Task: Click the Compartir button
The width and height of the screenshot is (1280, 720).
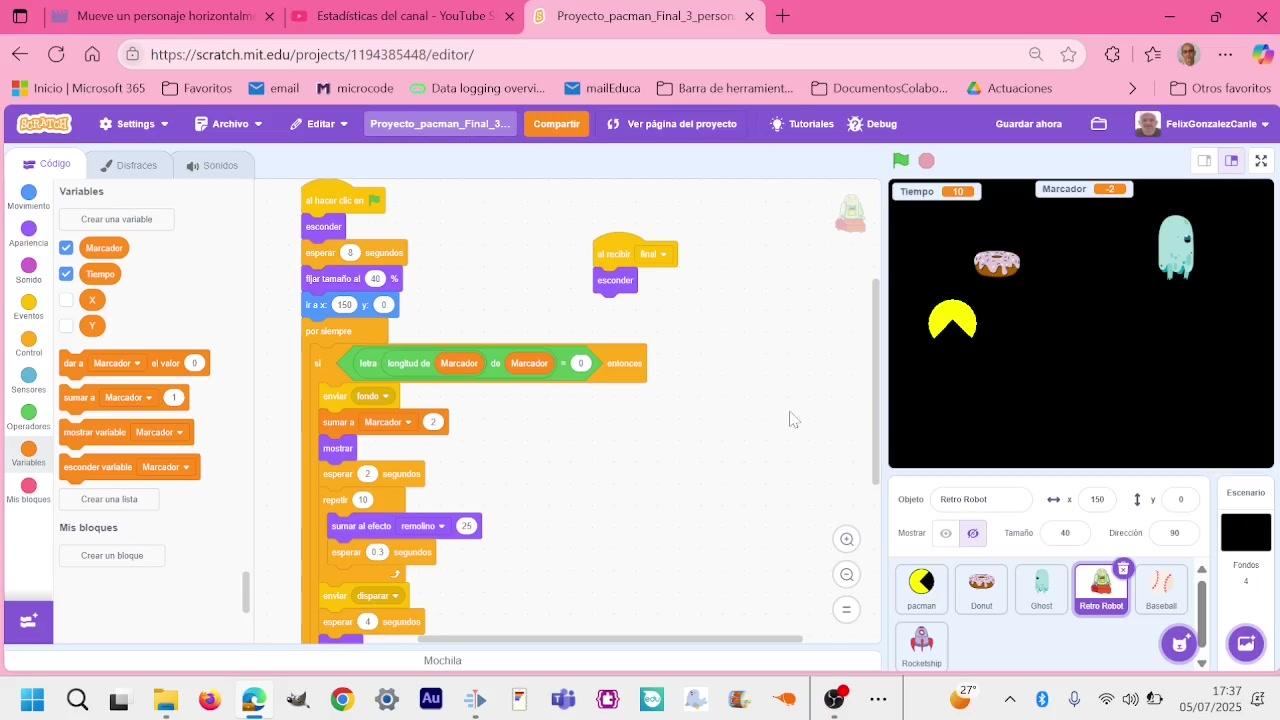Action: pos(556,124)
